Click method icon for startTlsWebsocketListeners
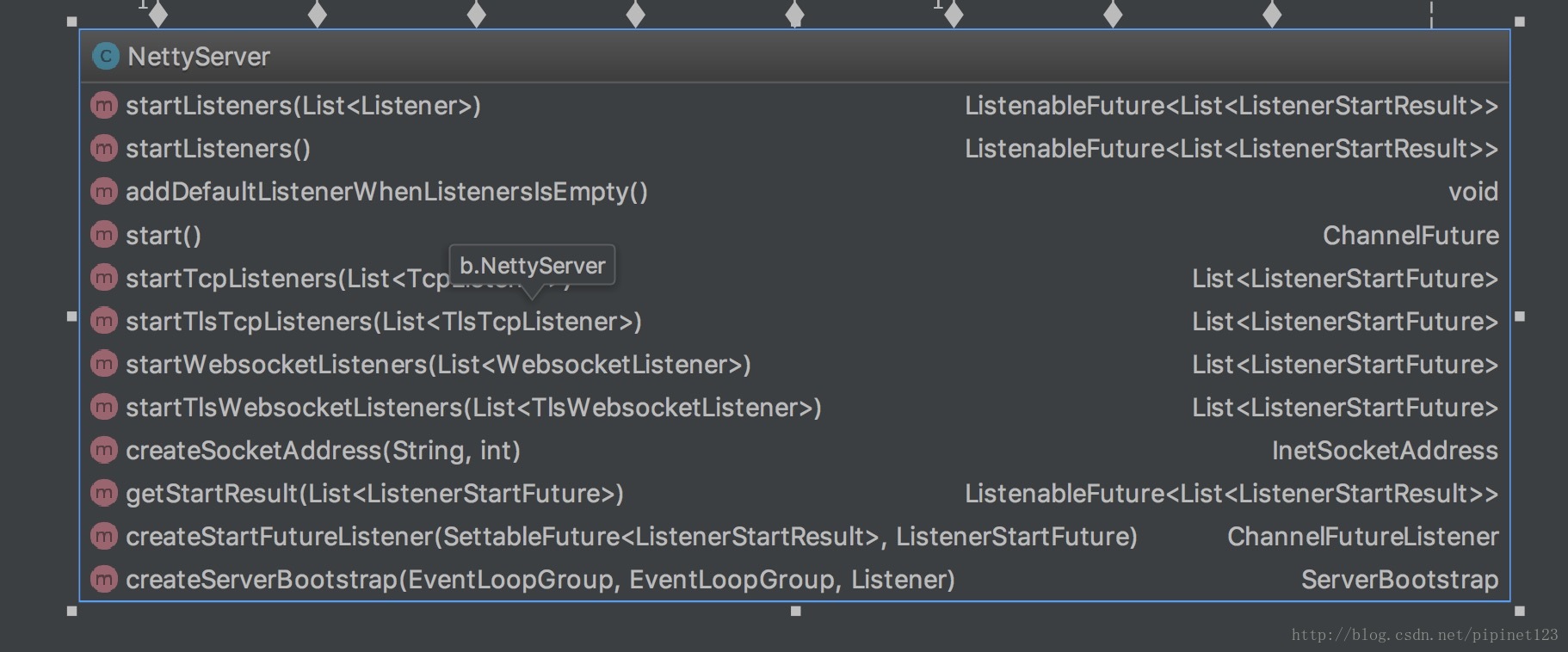The image size is (1568, 652). coord(104,407)
